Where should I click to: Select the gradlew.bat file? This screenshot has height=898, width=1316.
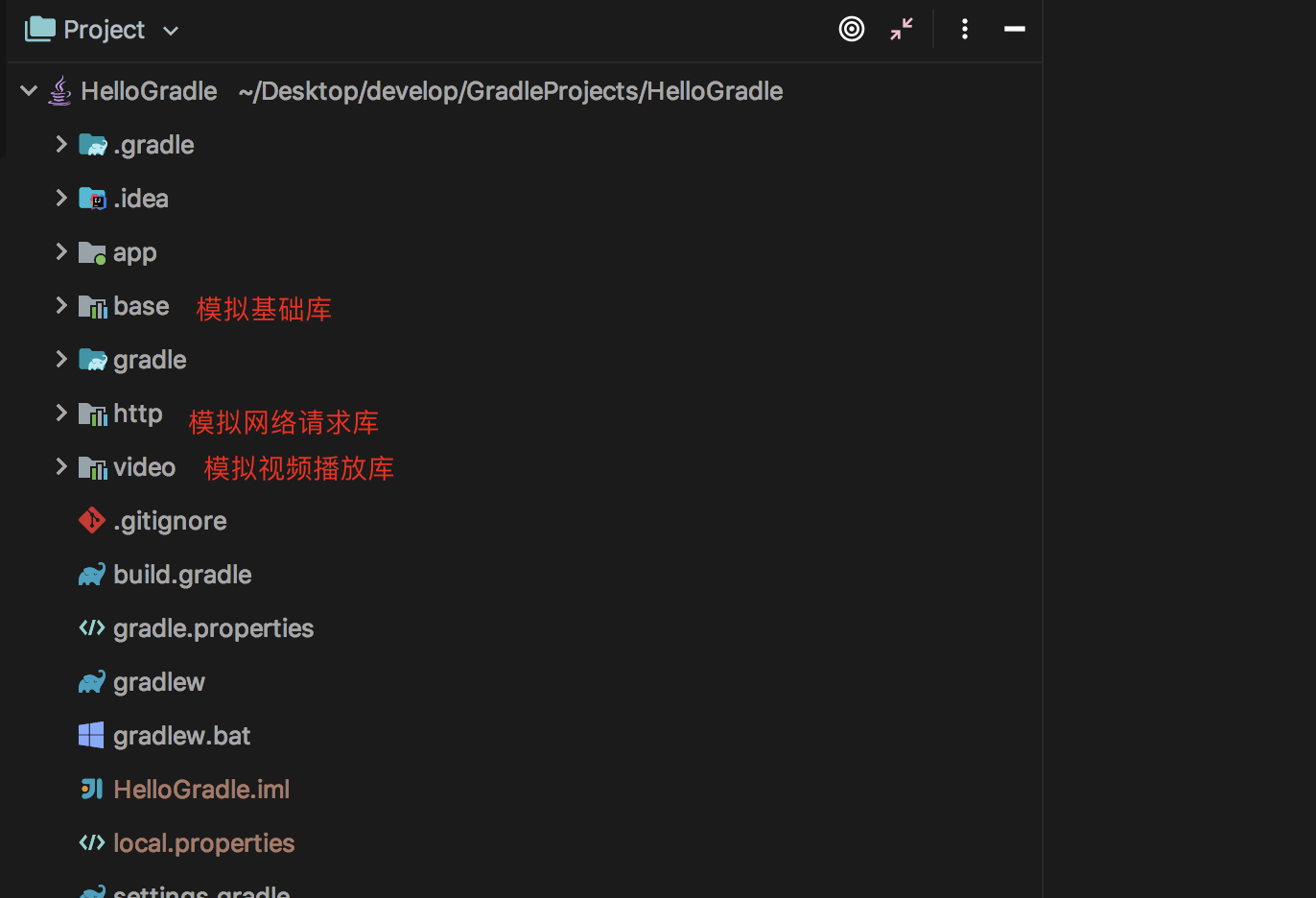click(x=181, y=736)
